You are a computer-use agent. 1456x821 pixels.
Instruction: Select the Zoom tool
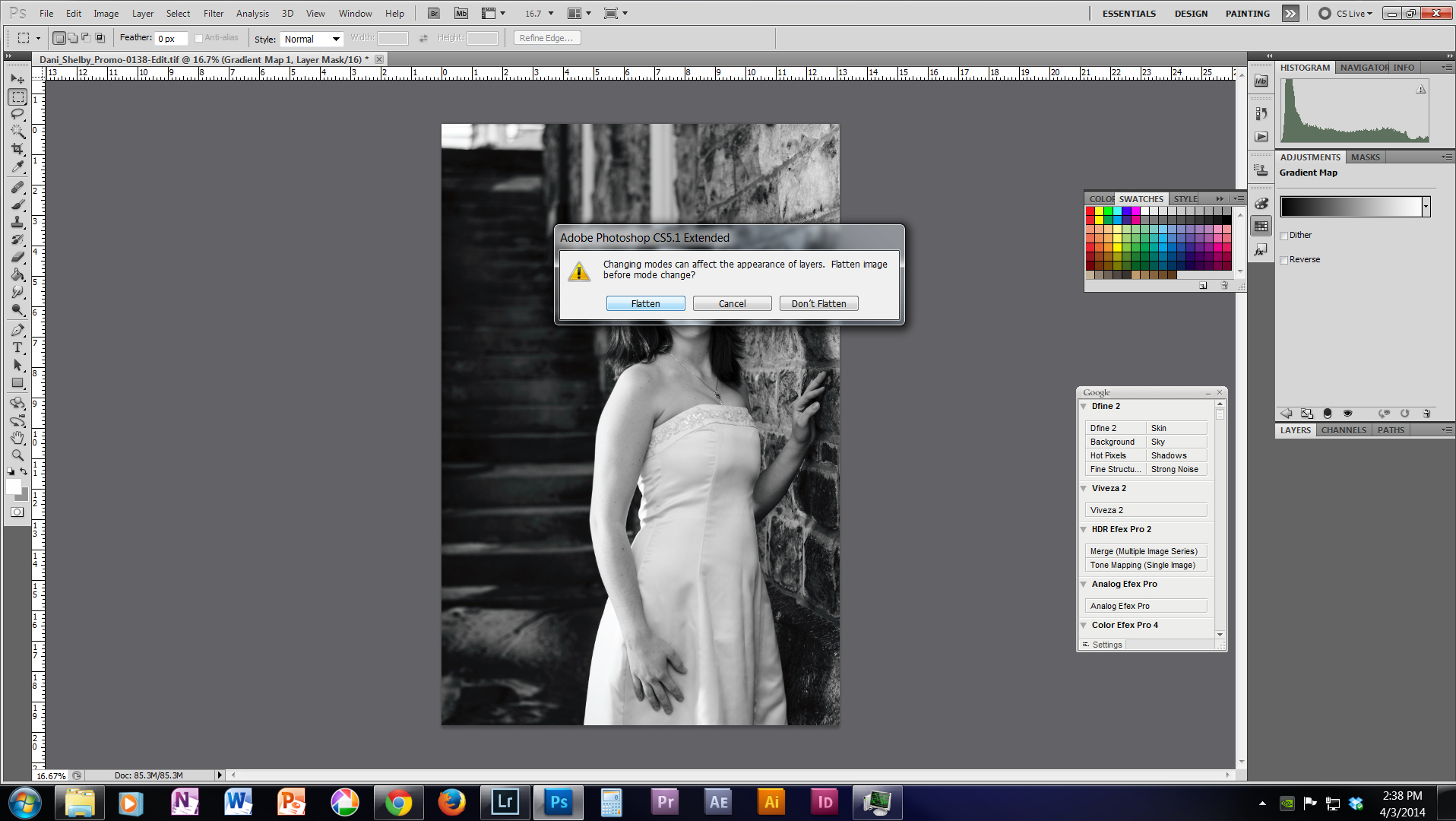(x=17, y=455)
